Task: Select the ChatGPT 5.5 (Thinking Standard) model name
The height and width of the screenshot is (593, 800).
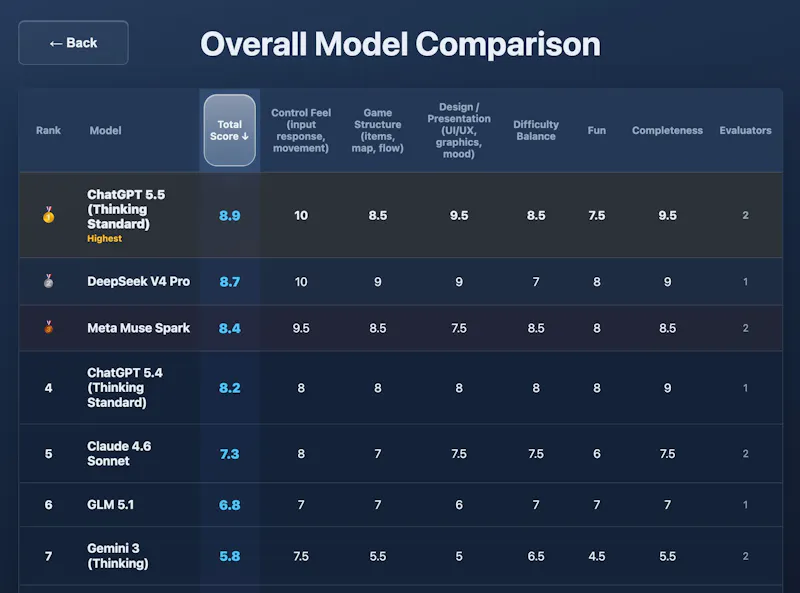Action: 126,209
